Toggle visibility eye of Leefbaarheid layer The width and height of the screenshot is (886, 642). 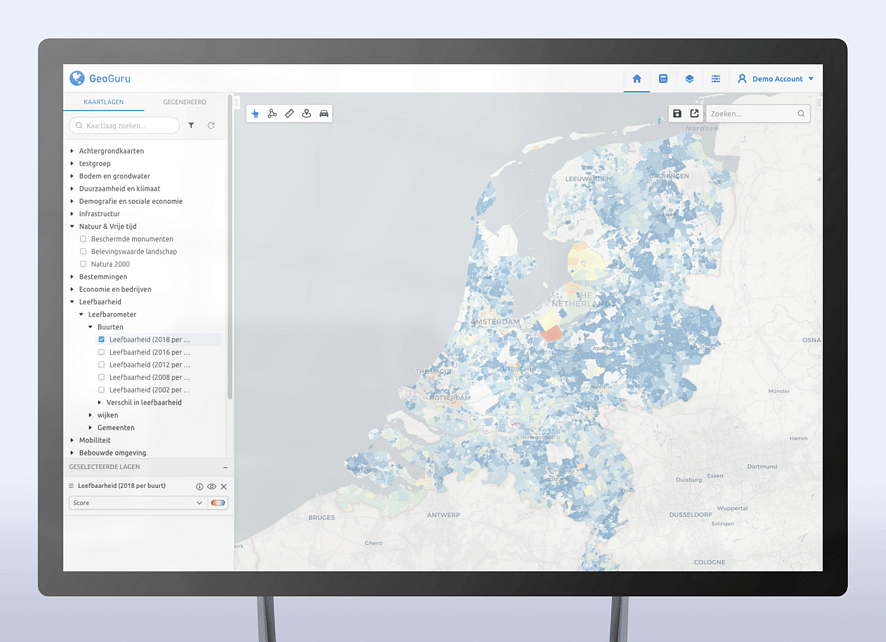coord(211,487)
